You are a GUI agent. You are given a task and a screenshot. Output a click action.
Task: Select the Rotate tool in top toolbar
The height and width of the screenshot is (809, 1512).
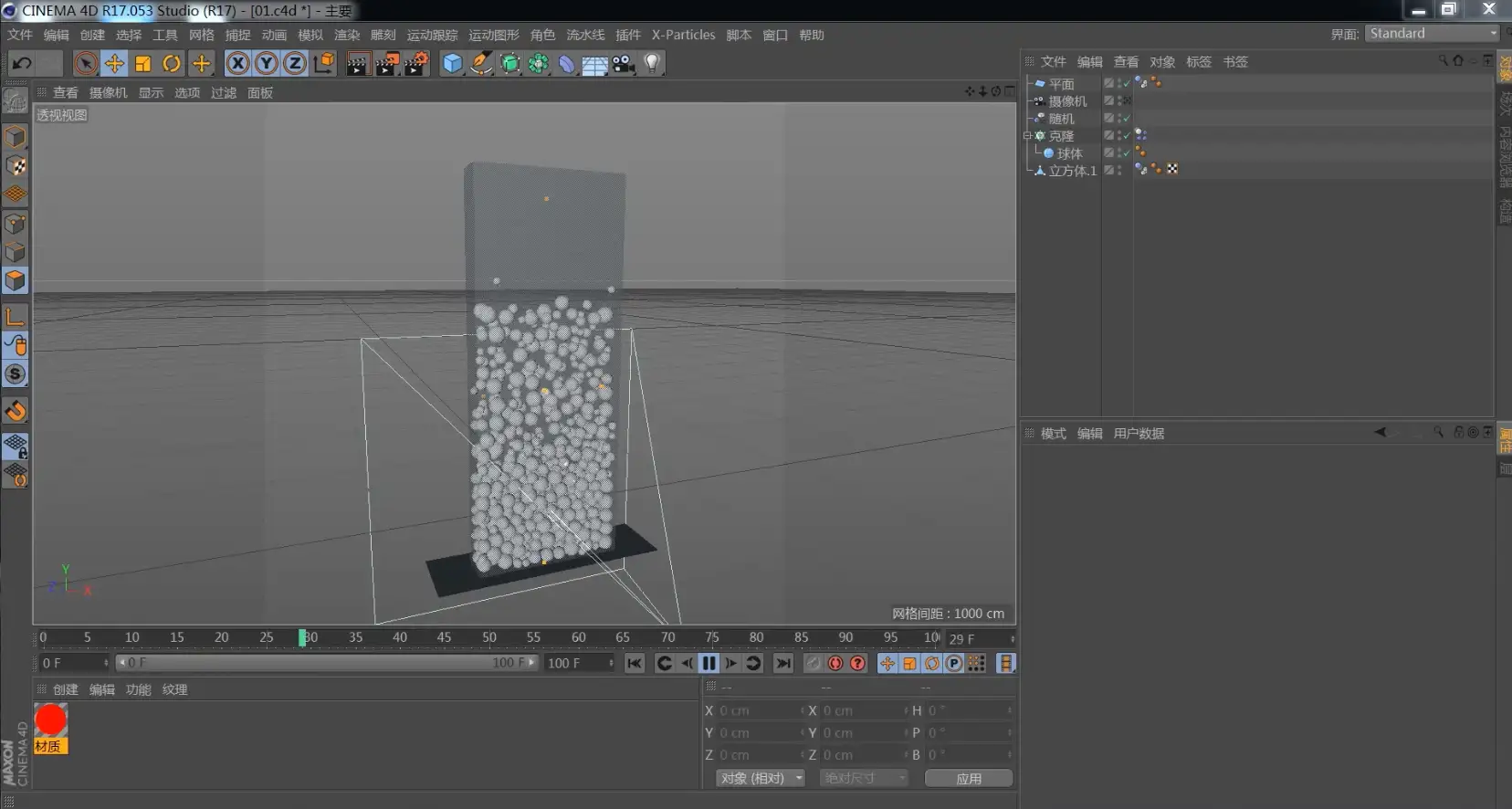(172, 63)
